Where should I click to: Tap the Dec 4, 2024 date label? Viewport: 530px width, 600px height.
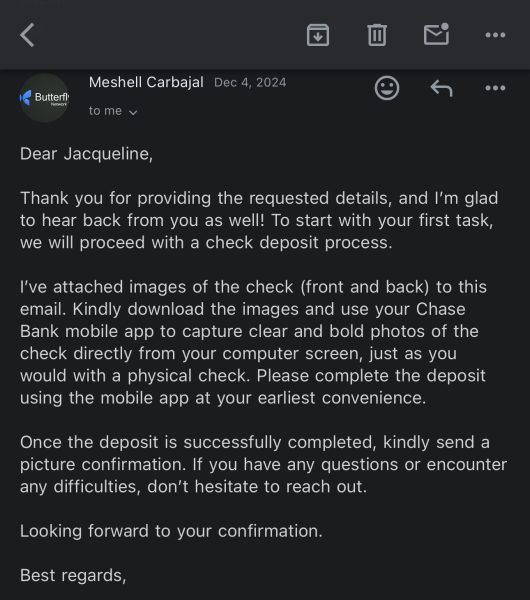tap(250, 83)
